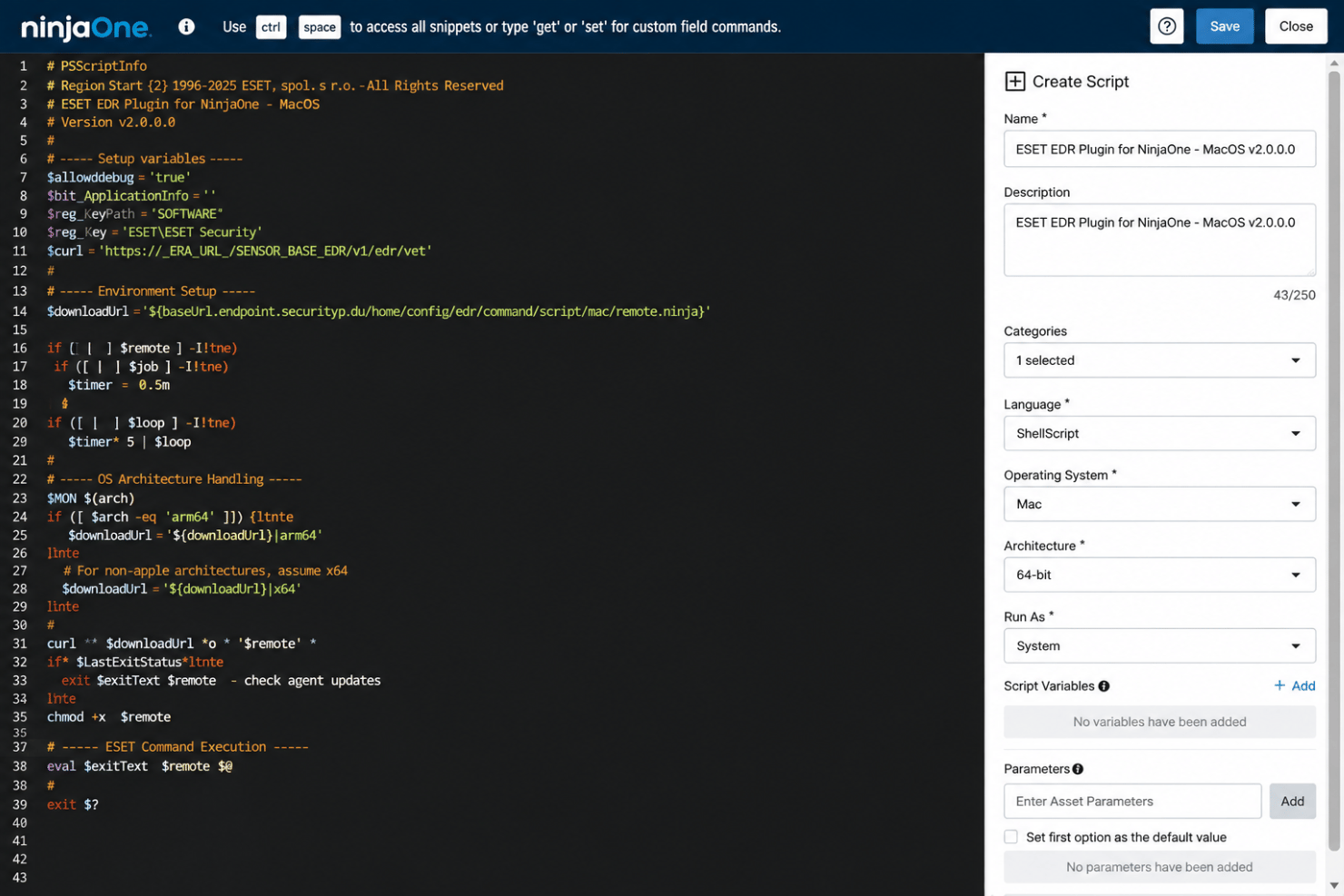Click the $bit_ApplicationInfo assignment line
The width and height of the screenshot is (1344, 896).
(132, 196)
